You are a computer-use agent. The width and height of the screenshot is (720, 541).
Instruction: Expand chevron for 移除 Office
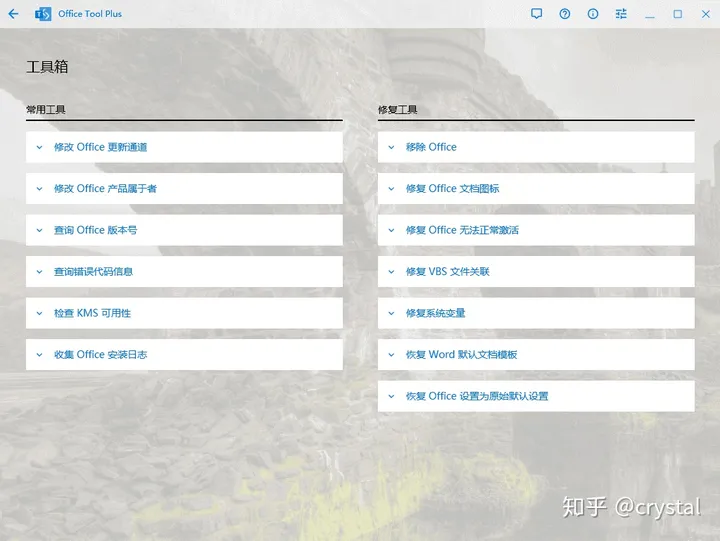[391, 147]
